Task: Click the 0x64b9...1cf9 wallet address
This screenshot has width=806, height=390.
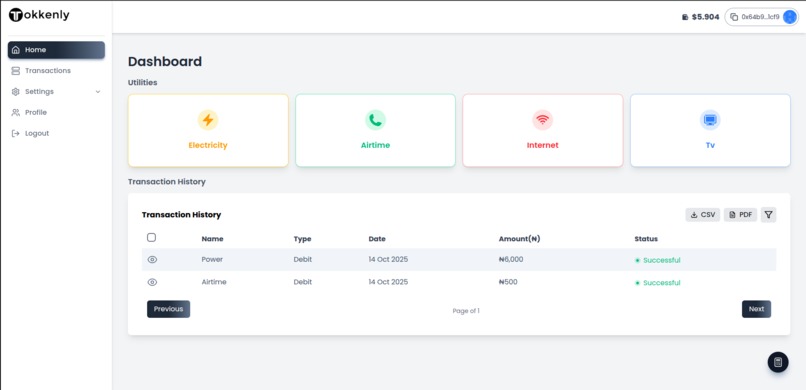Action: point(760,17)
